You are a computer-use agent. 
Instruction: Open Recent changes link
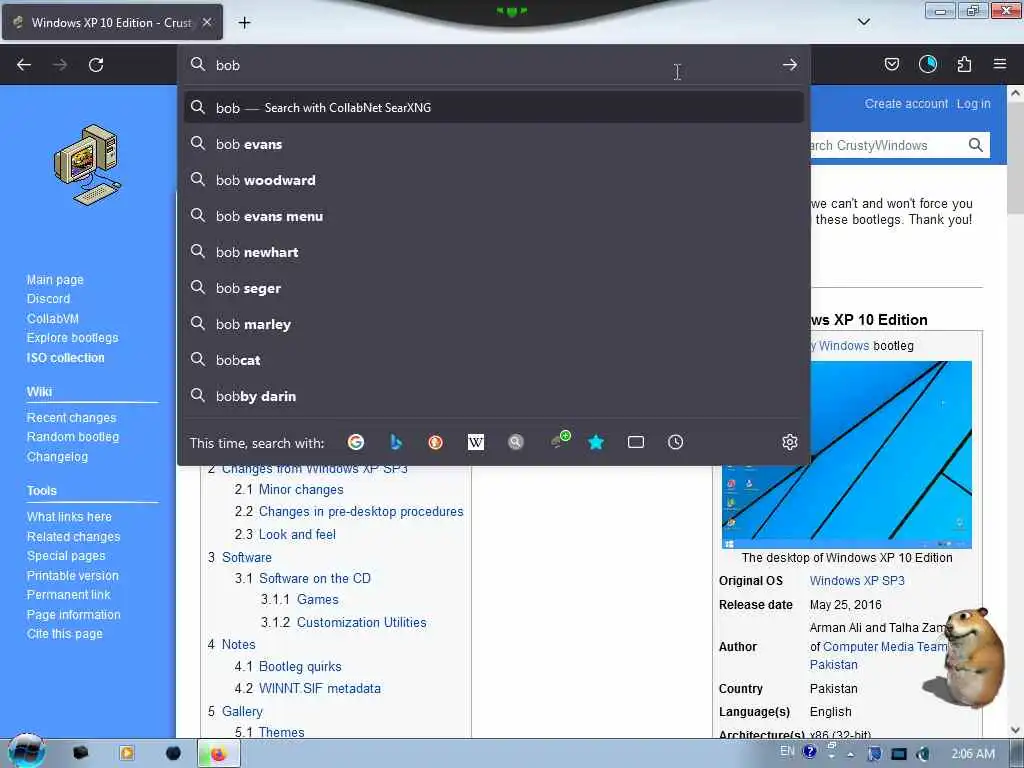click(71, 417)
